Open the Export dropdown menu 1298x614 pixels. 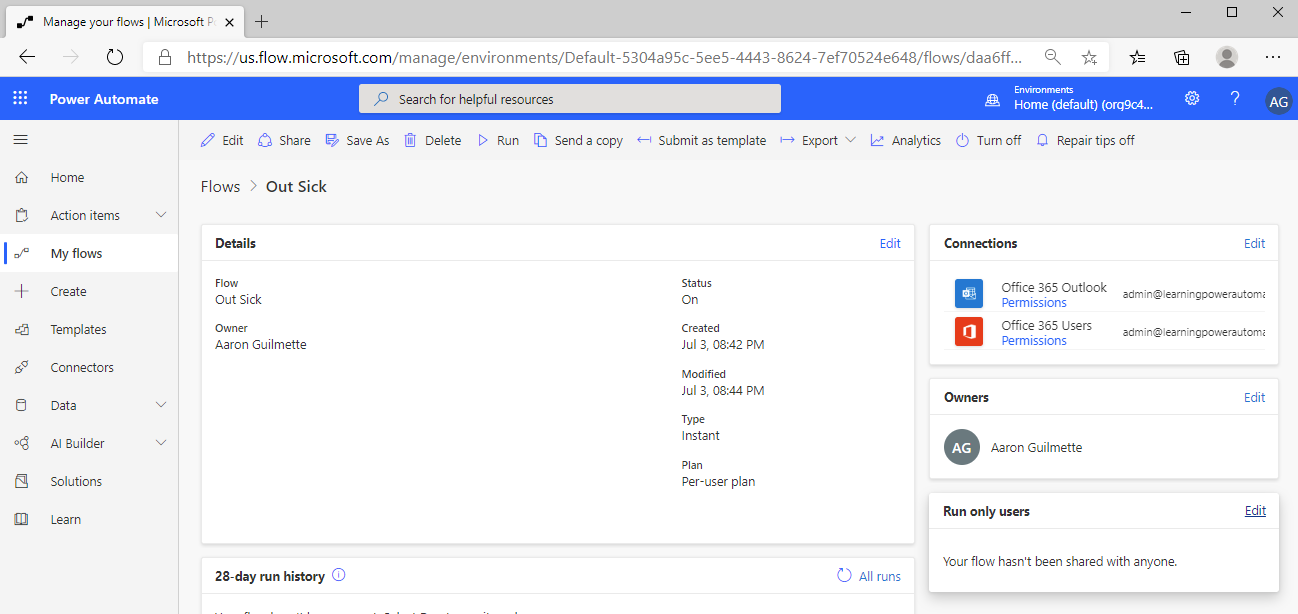point(818,140)
